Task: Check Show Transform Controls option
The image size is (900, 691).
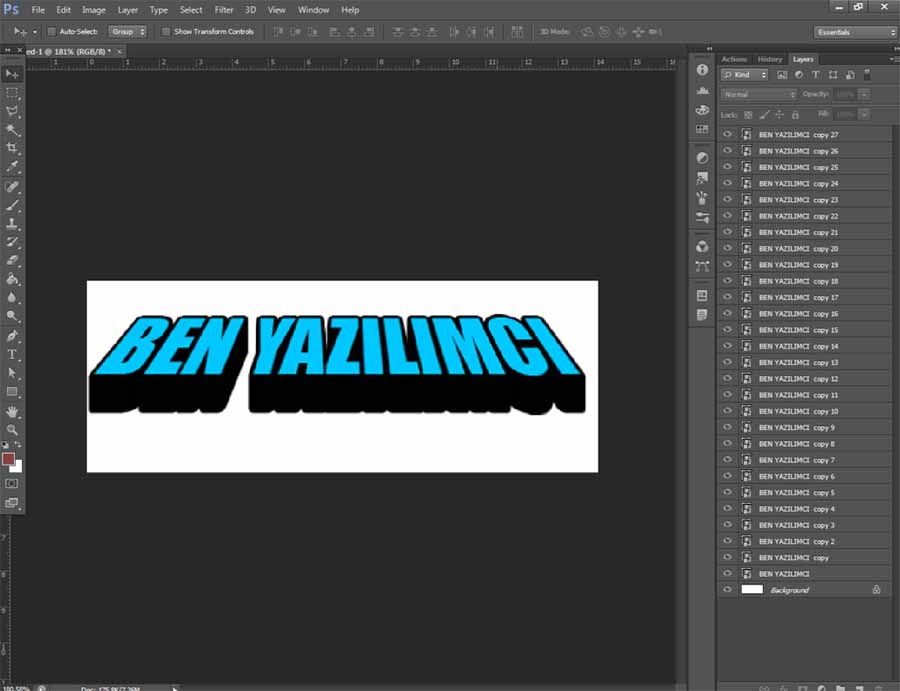Action: click(166, 32)
